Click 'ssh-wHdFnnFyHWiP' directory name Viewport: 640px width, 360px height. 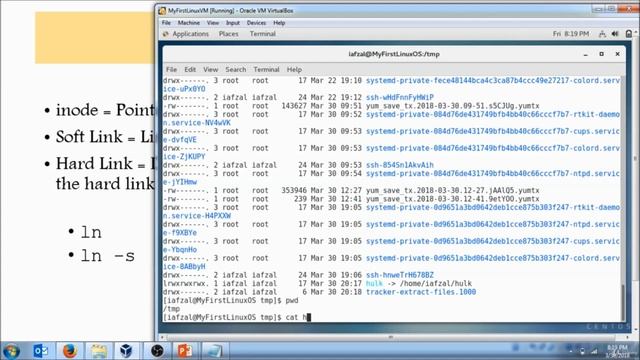pyautogui.click(x=400, y=97)
